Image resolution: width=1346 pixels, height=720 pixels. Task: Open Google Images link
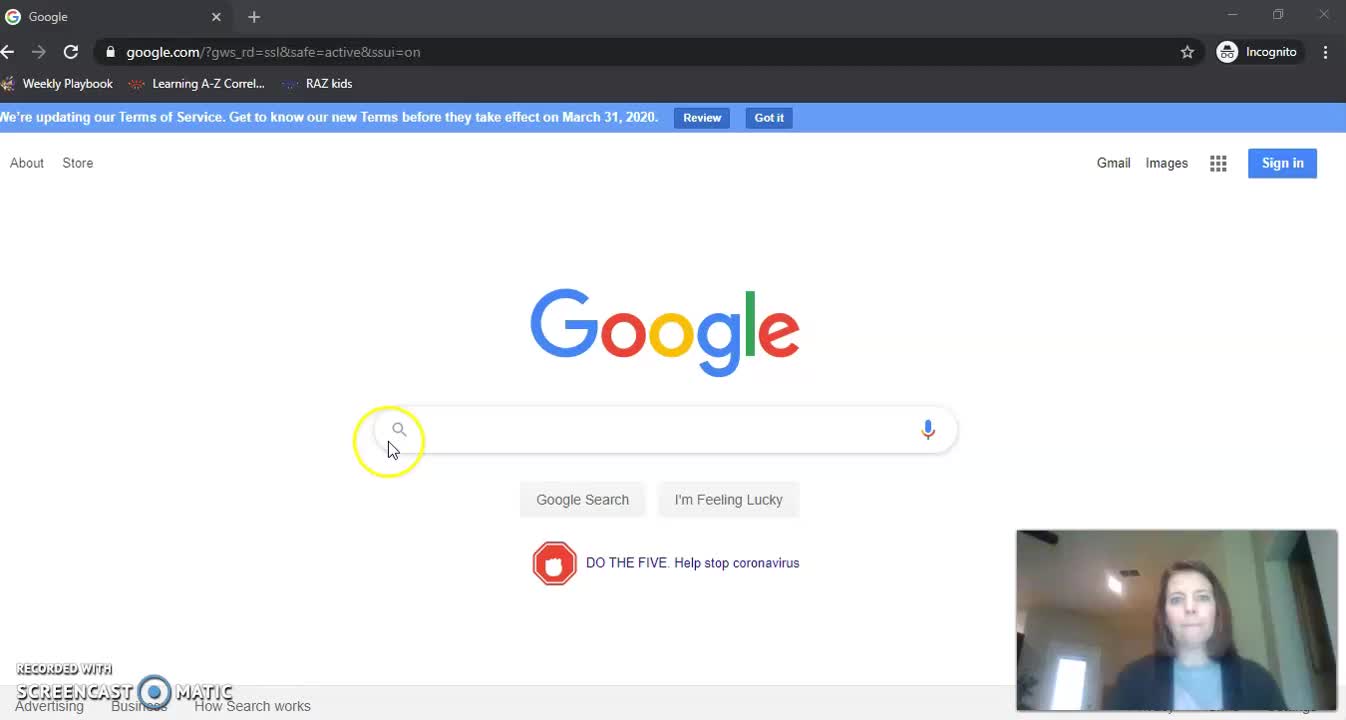tap(1166, 163)
